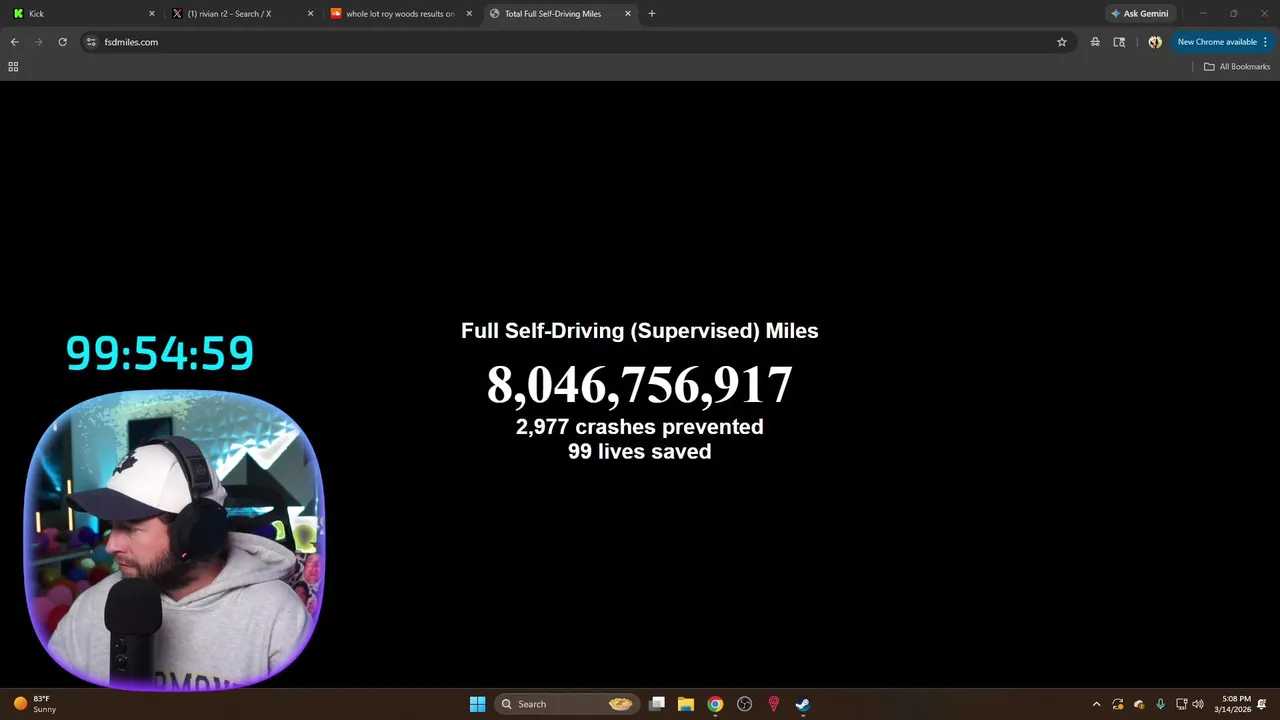
Task: Open the All Bookmarks folder
Action: tap(1237, 67)
